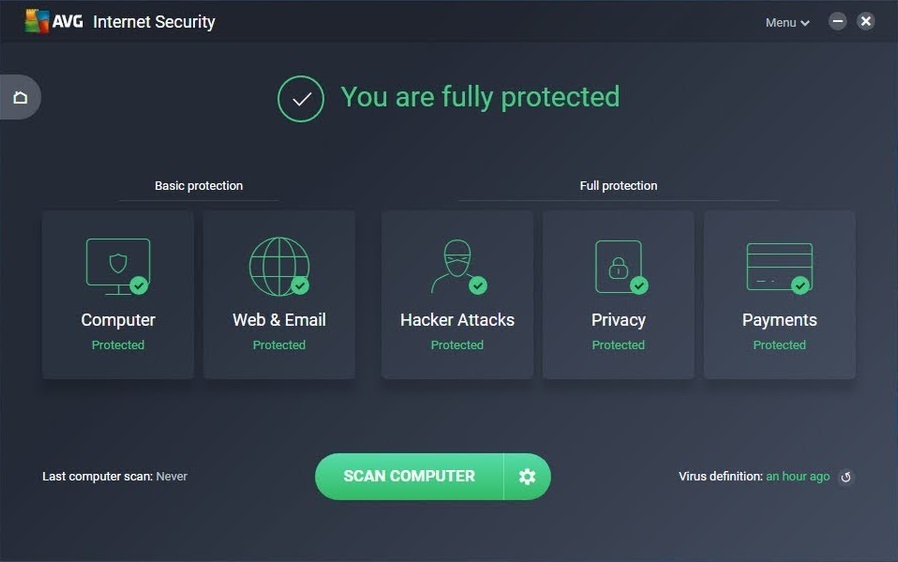Open the Payments tile label

click(779, 320)
